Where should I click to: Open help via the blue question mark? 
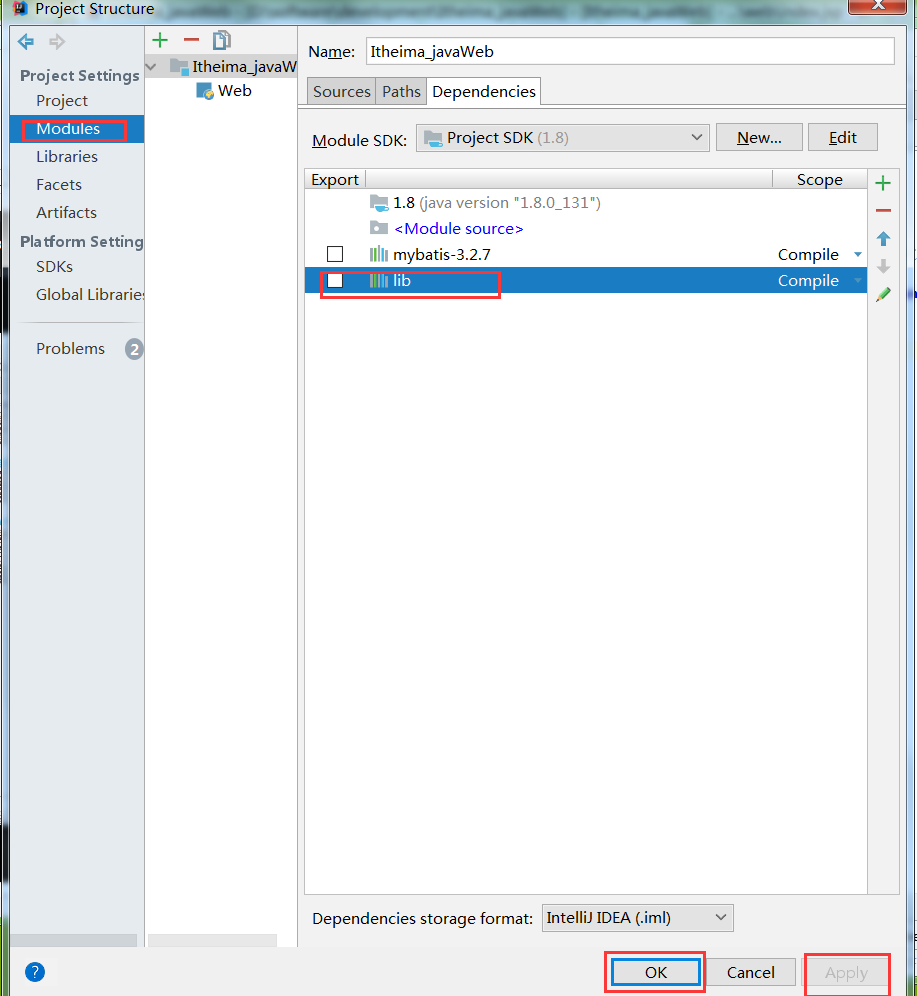click(x=35, y=972)
